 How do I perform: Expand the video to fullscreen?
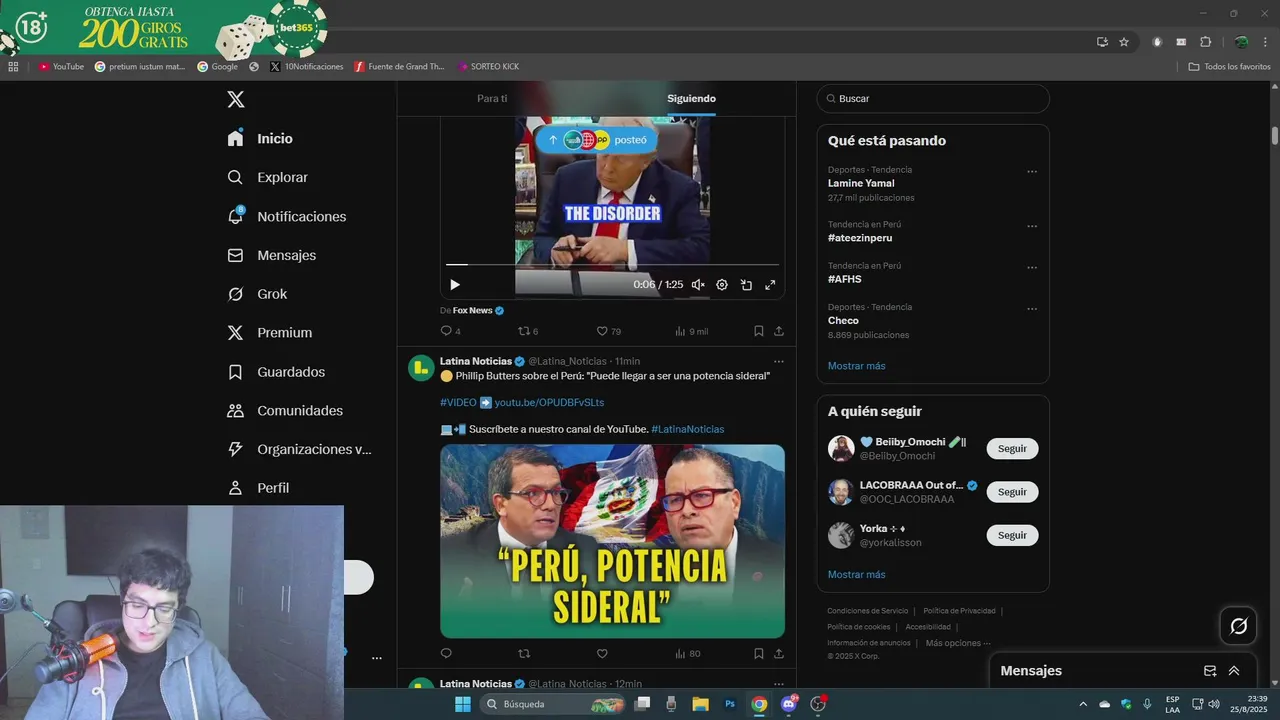coord(770,285)
